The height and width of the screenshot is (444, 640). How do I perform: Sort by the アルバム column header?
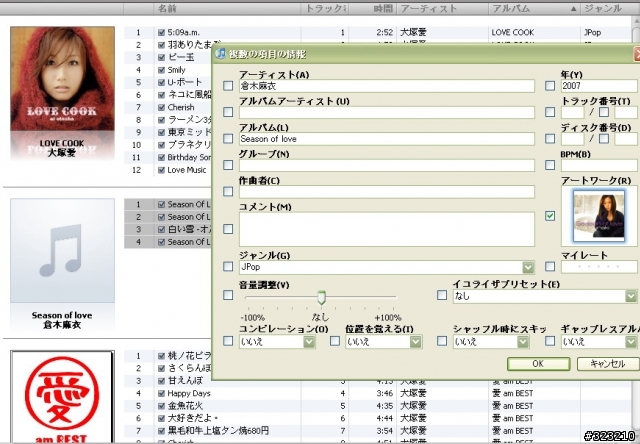point(534,8)
